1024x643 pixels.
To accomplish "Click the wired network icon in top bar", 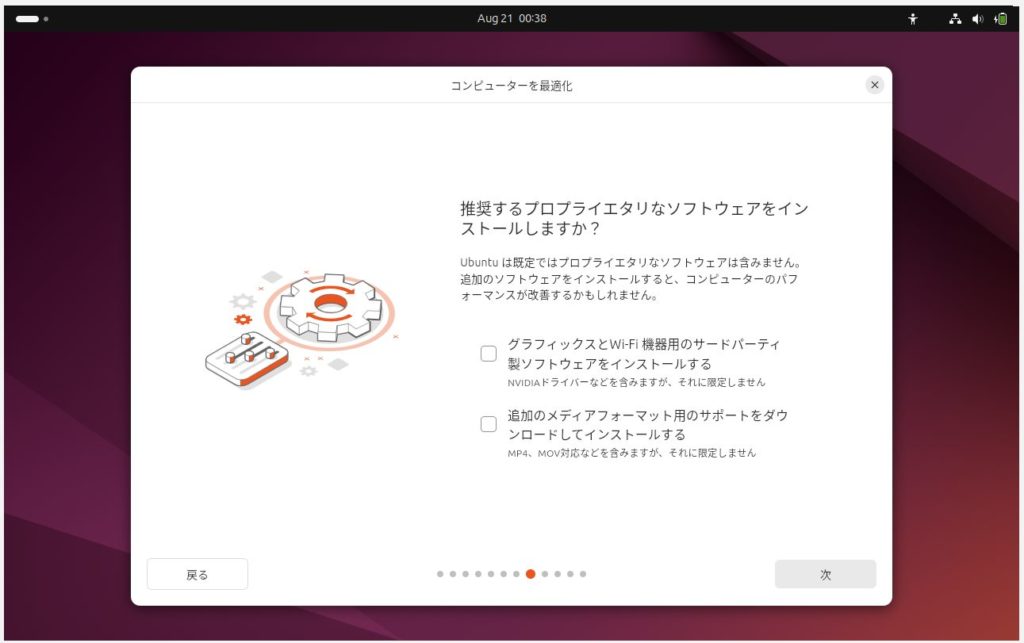I will tap(955, 19).
